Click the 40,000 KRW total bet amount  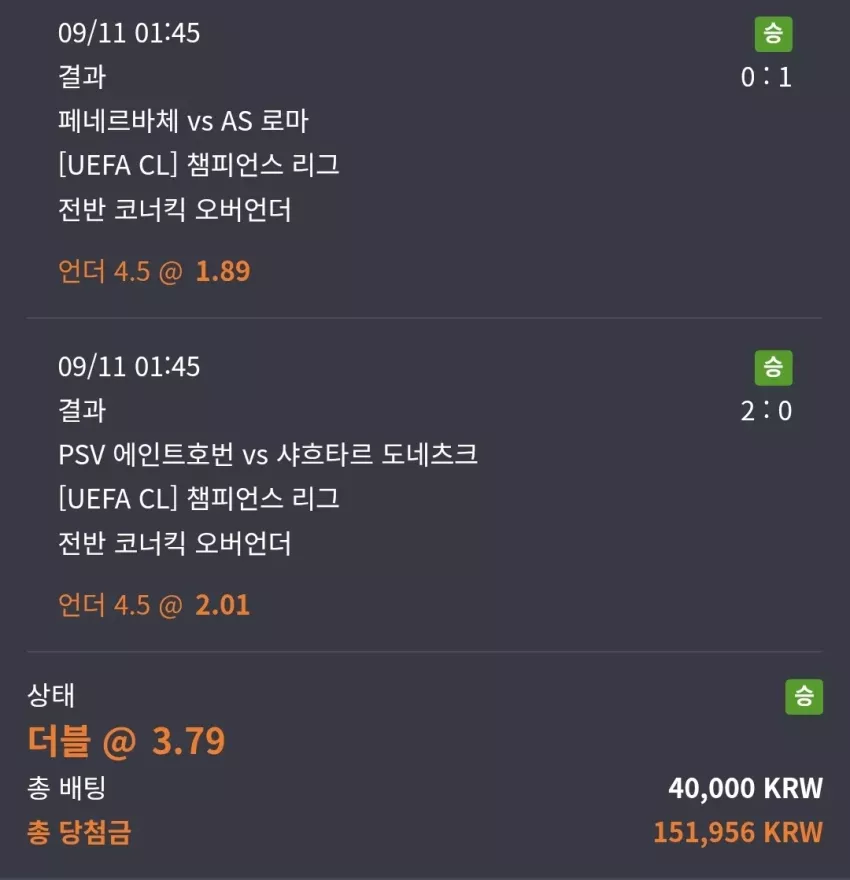pyautogui.click(x=746, y=787)
